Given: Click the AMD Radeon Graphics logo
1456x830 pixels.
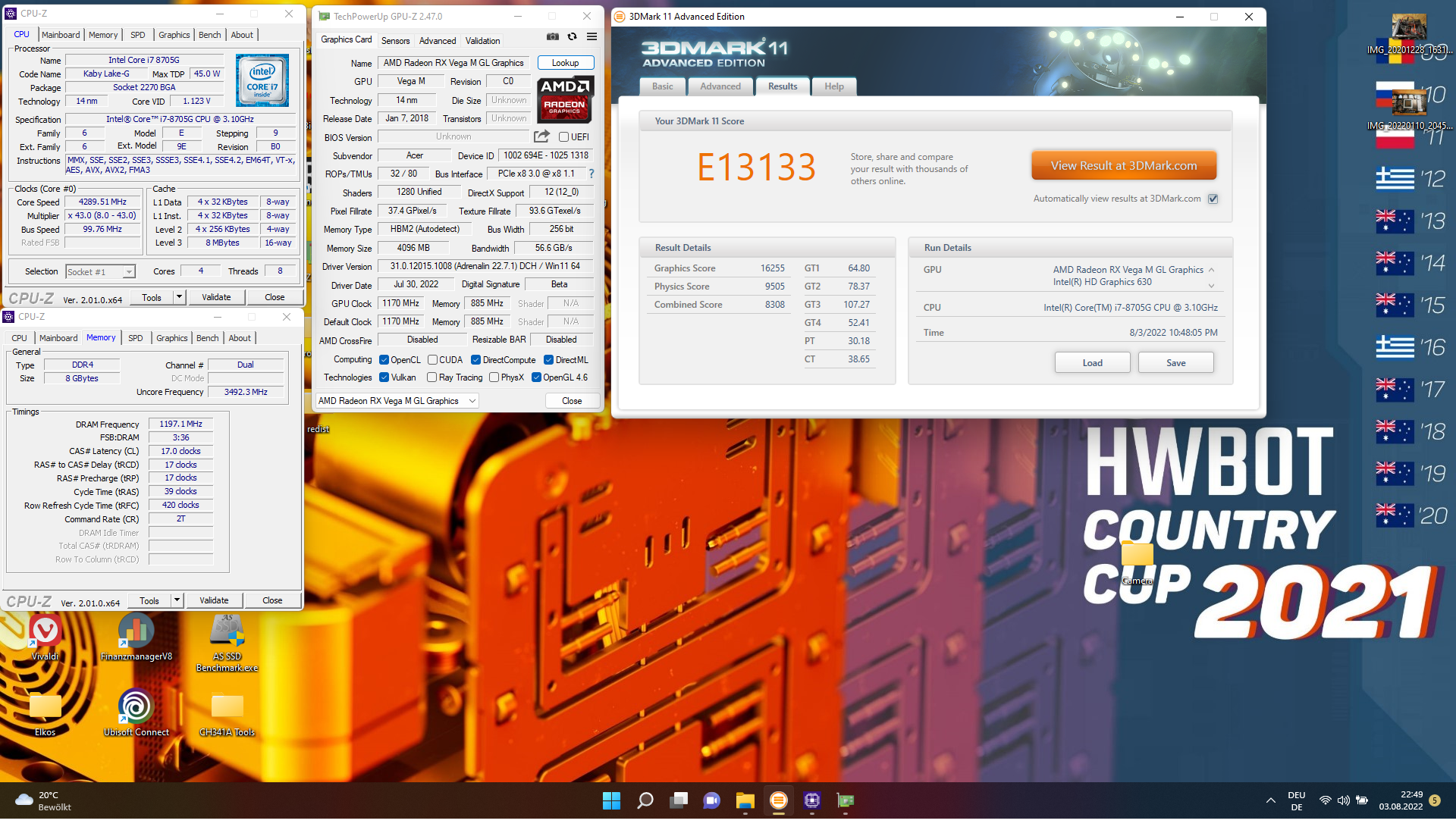Looking at the screenshot, I should pyautogui.click(x=565, y=99).
